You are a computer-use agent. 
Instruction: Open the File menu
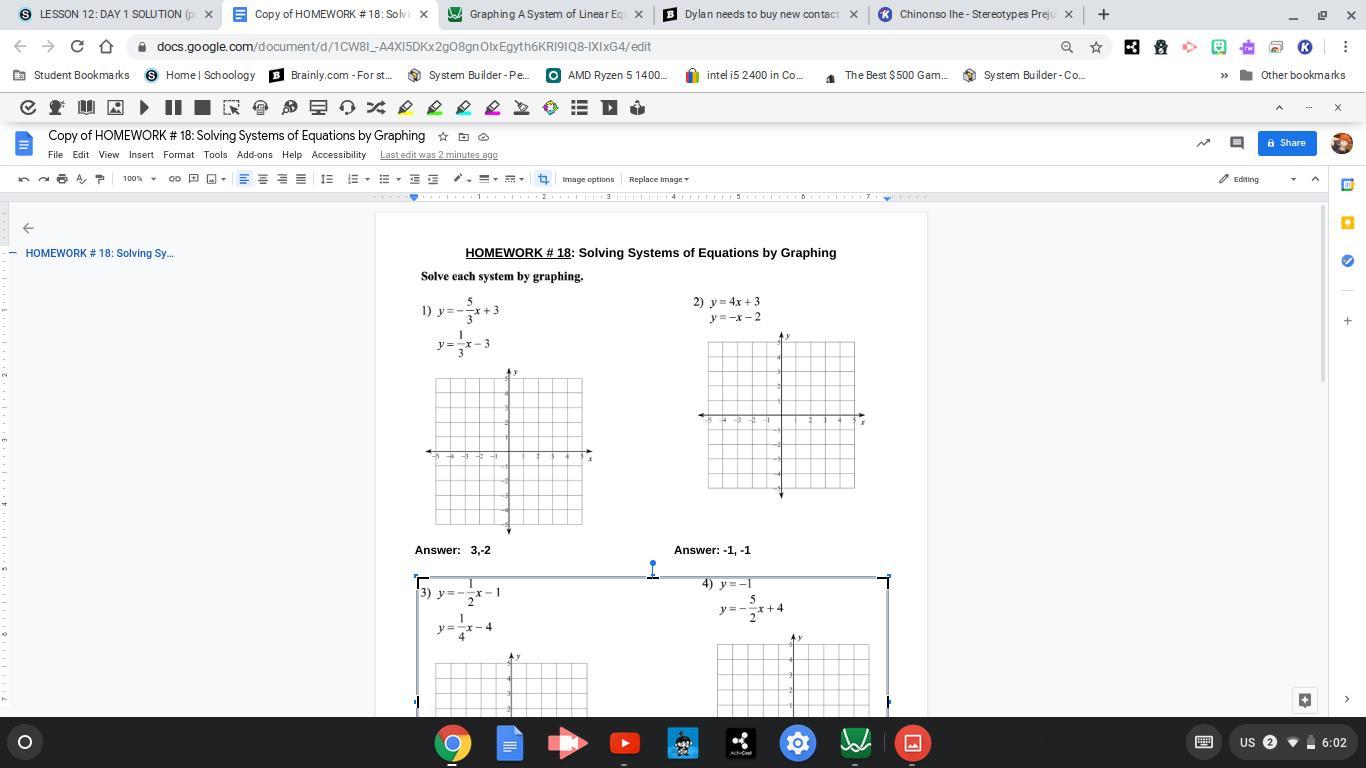coord(55,155)
